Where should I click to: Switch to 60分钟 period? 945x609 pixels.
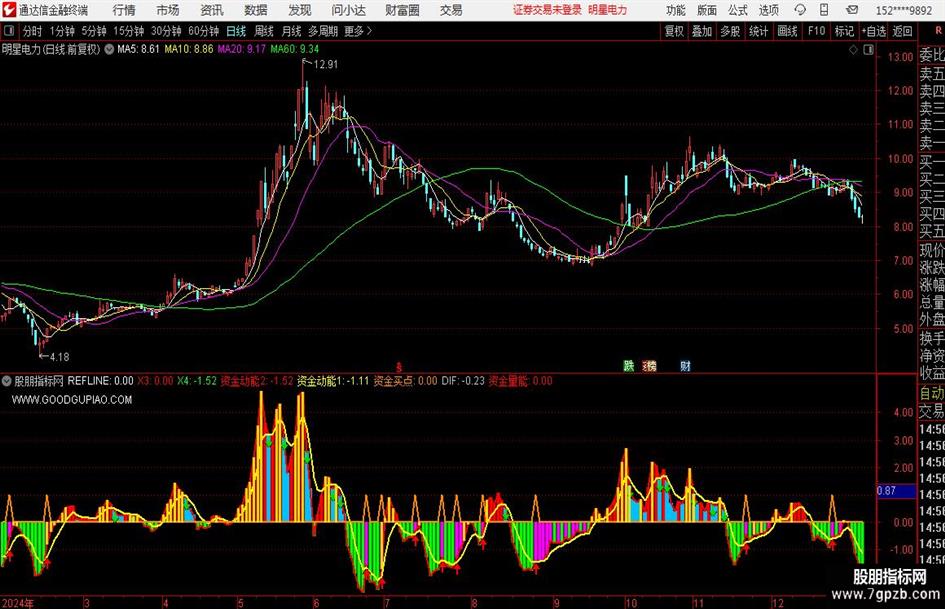[x=204, y=31]
